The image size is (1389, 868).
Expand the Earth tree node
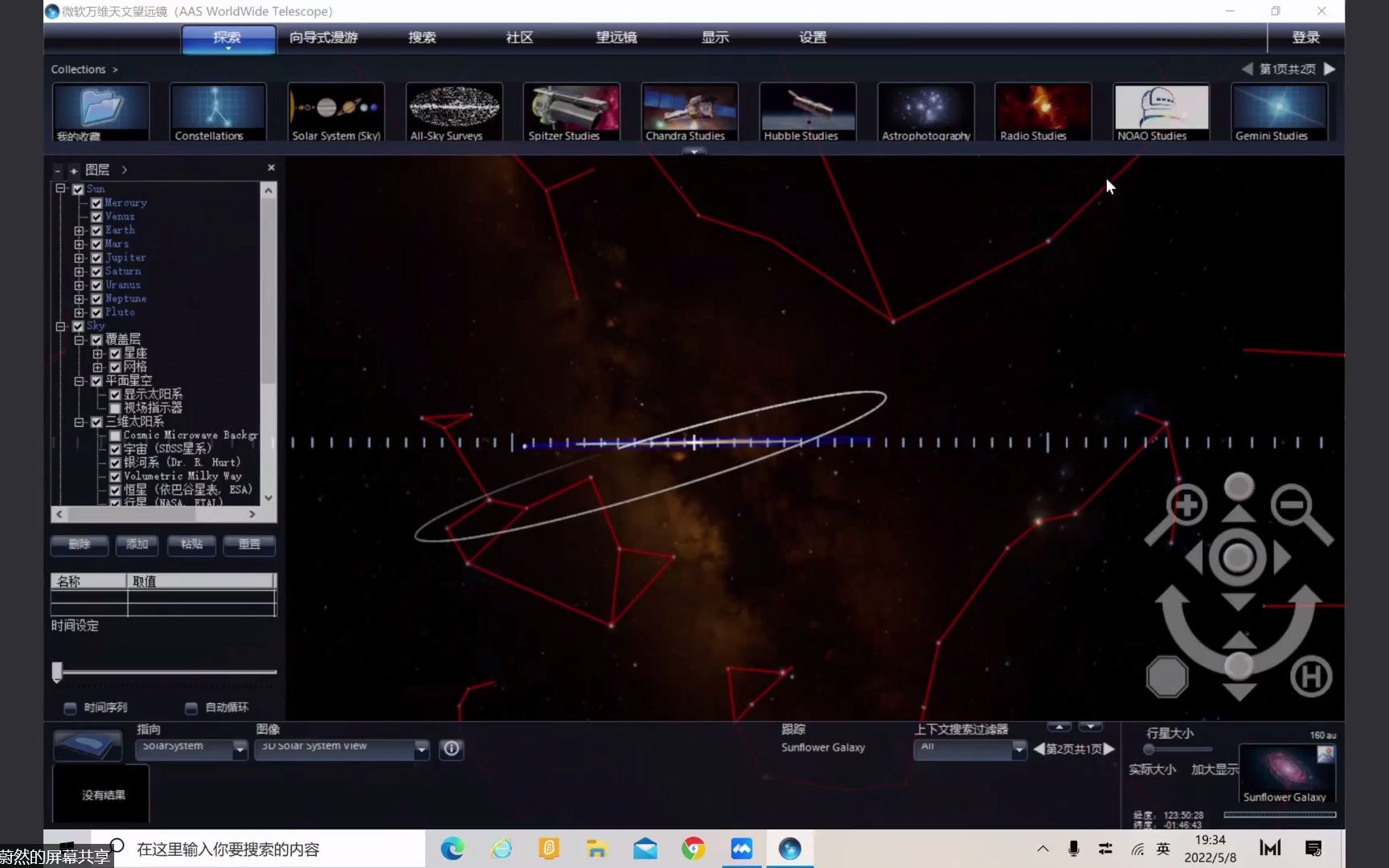pos(79,231)
